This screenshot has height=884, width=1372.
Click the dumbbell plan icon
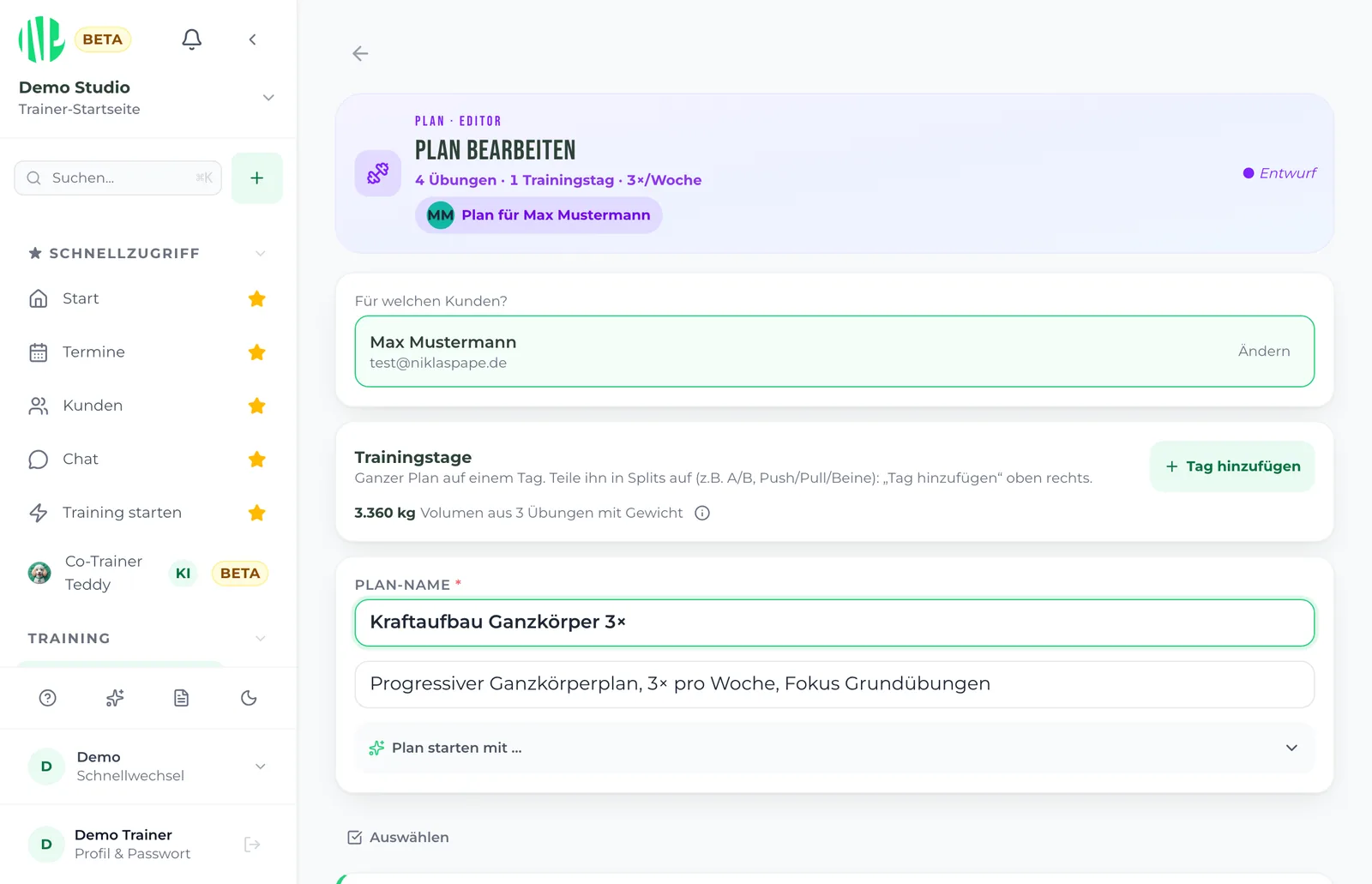point(378,173)
